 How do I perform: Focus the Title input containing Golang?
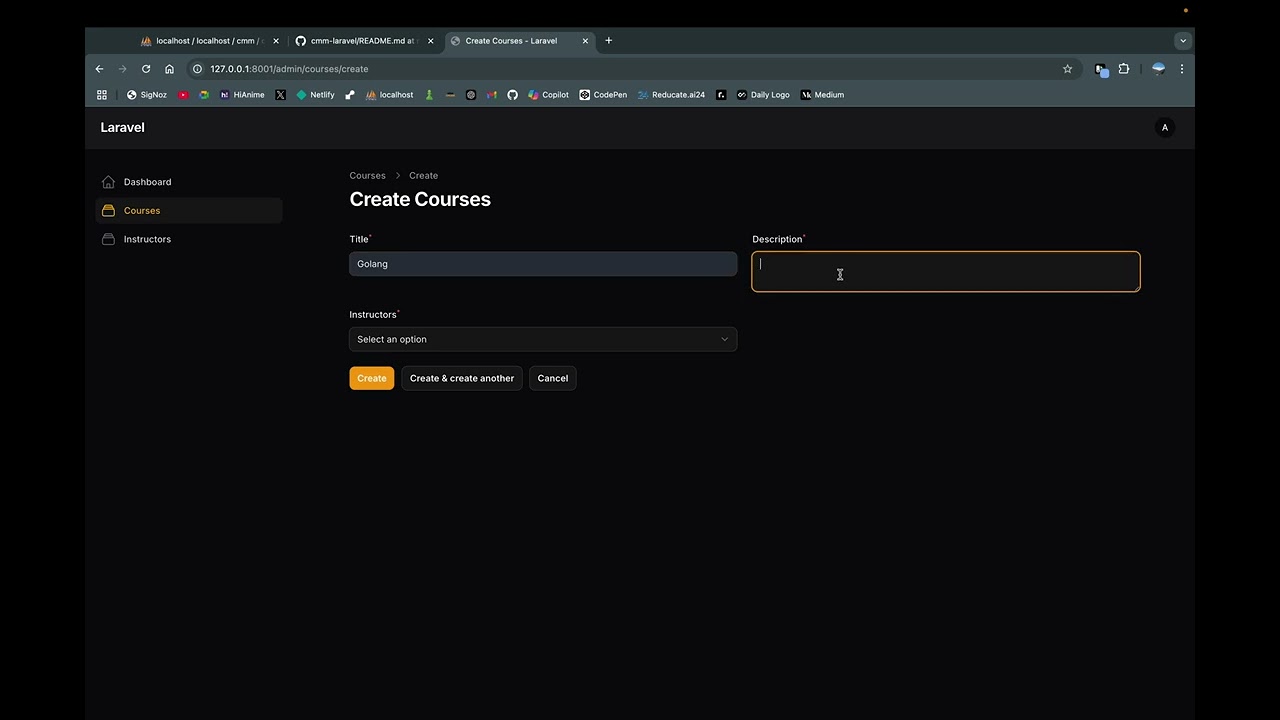543,264
